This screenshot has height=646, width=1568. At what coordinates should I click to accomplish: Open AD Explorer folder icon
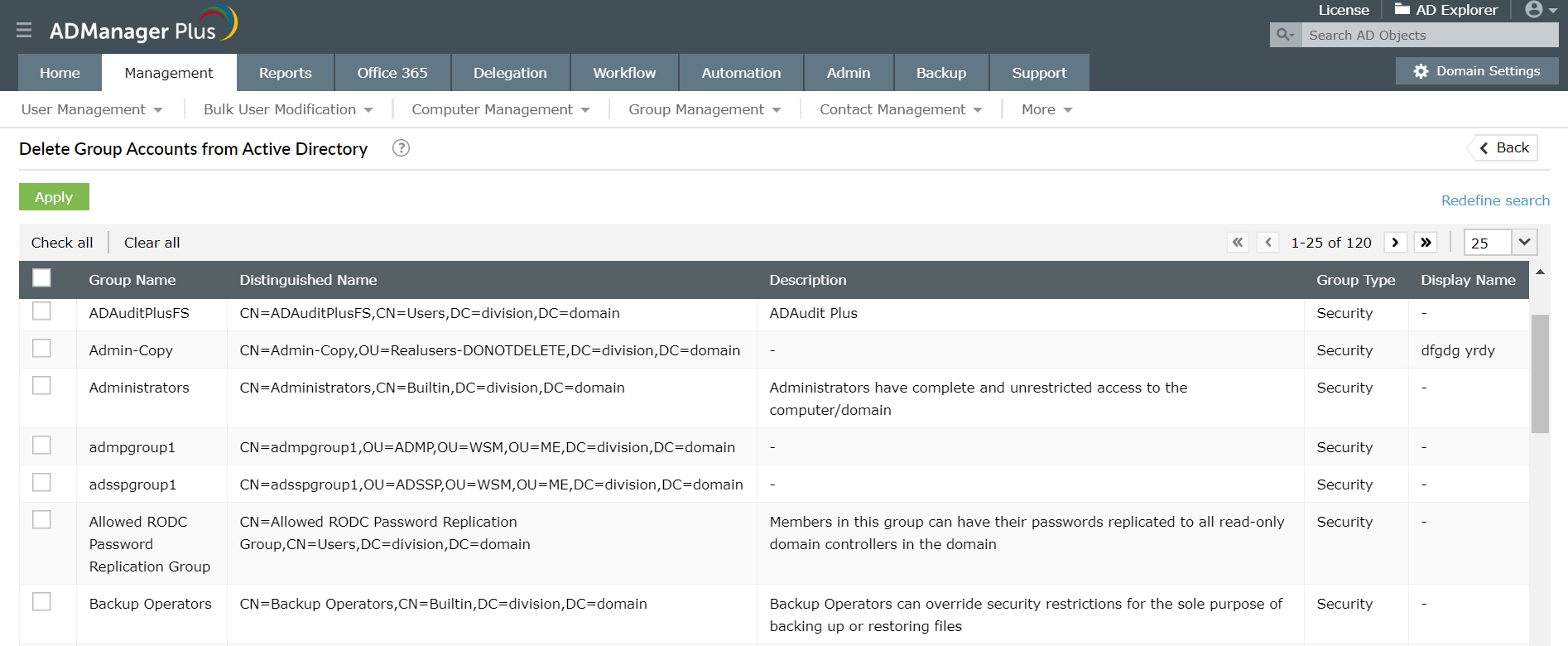click(x=1402, y=10)
